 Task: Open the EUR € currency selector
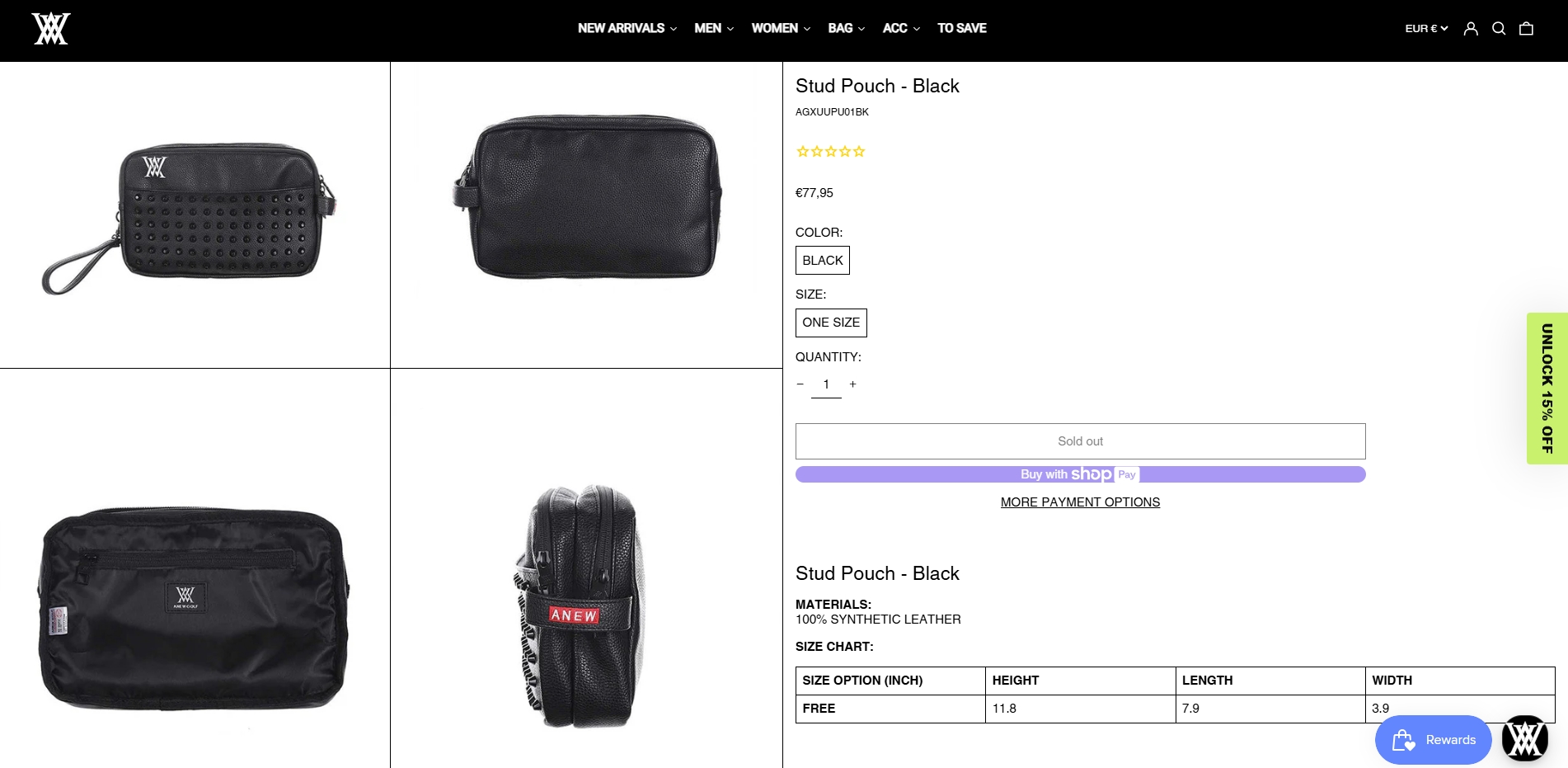(1425, 29)
